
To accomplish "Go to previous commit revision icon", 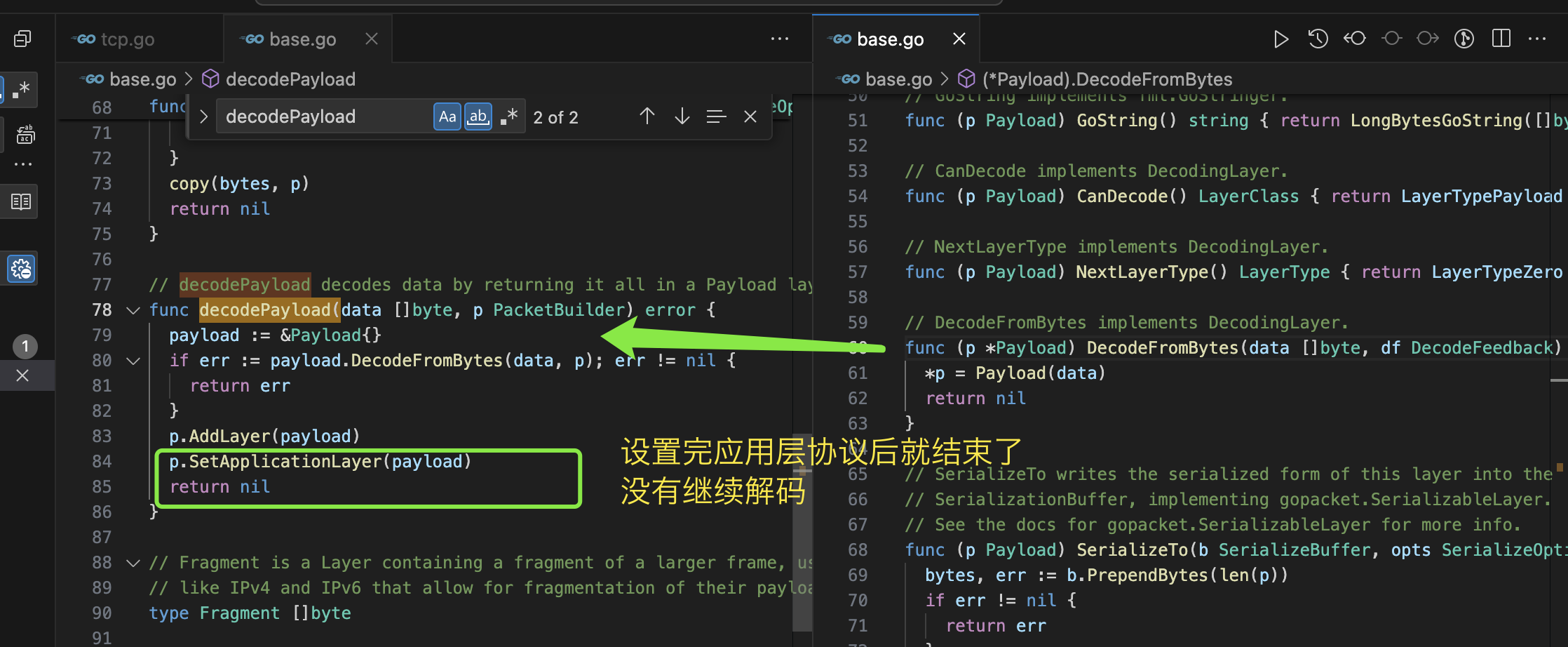I will (1355, 39).
